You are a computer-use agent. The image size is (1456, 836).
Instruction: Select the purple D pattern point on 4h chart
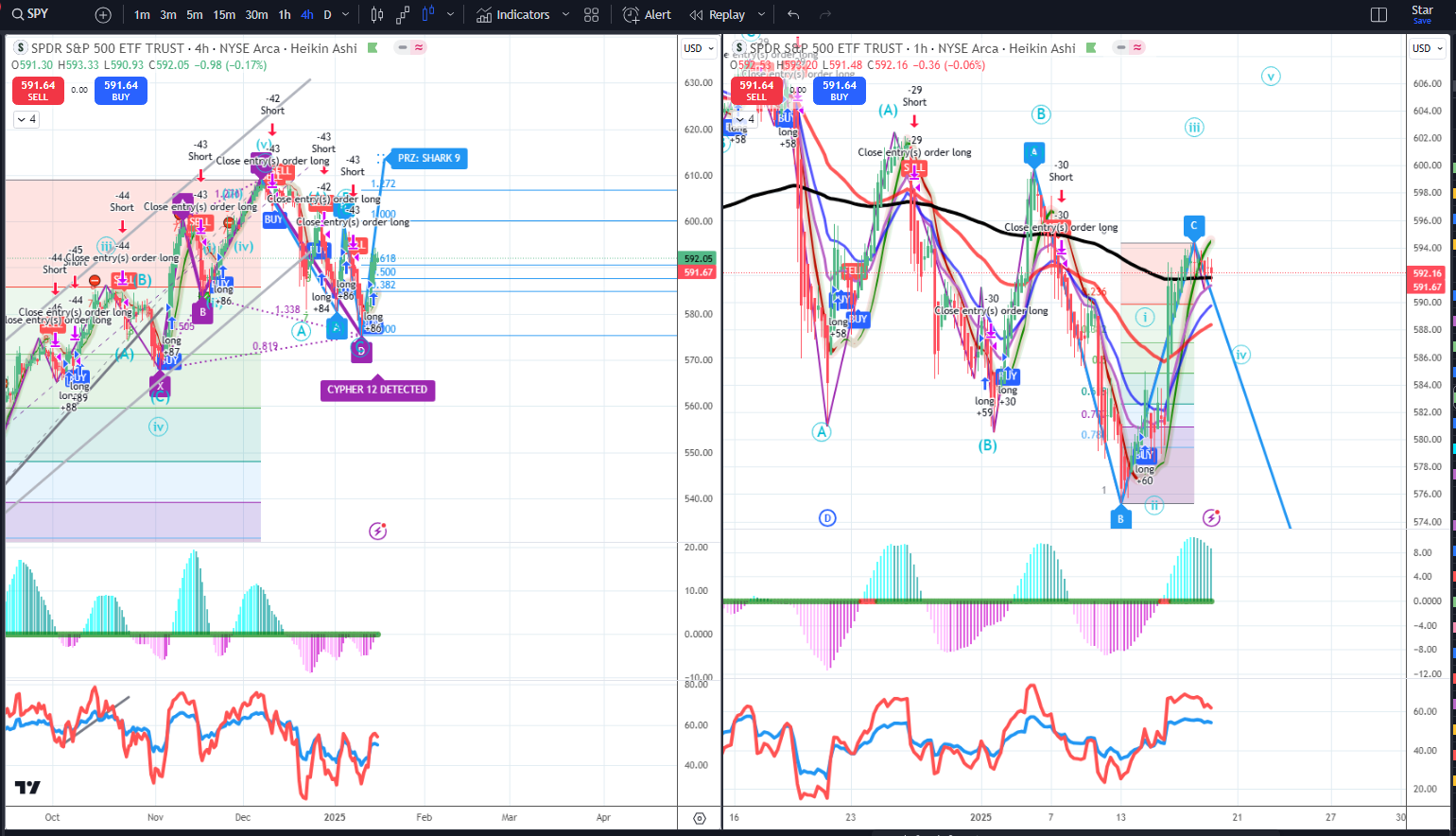(x=361, y=351)
